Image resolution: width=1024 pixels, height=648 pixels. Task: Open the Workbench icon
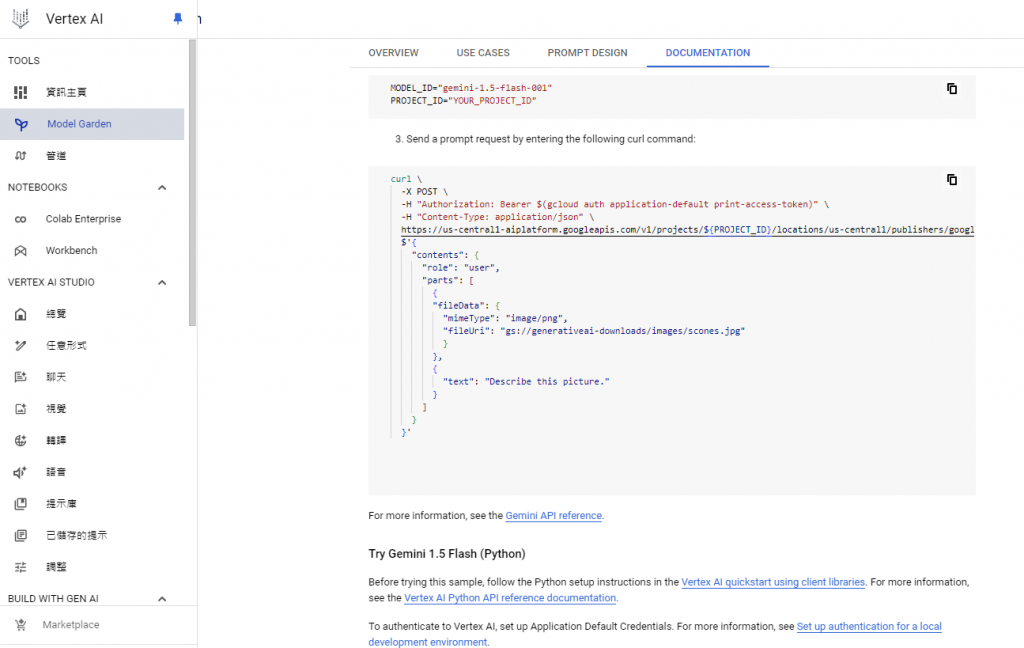(21, 251)
